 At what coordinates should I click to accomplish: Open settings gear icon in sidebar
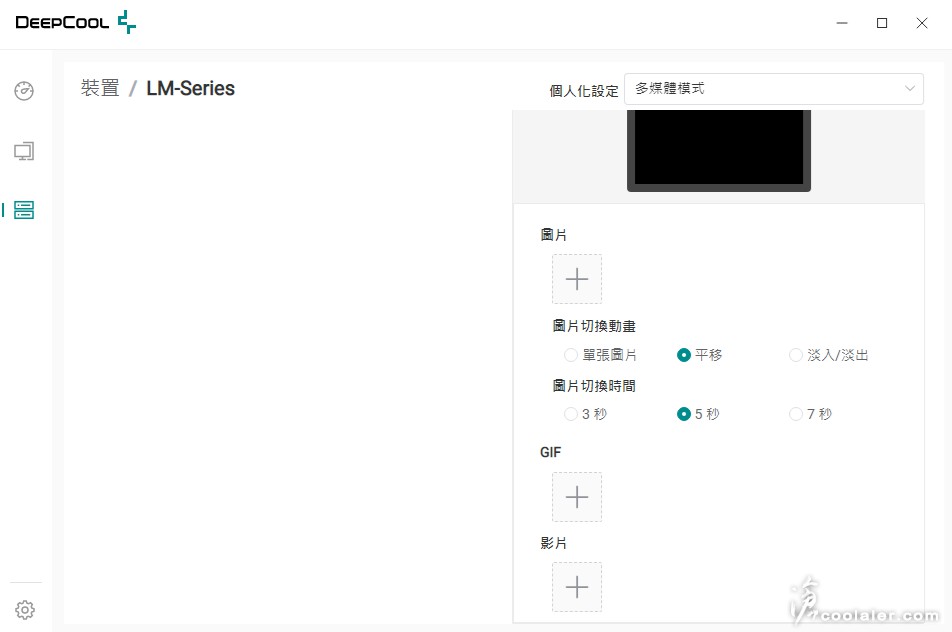tap(25, 610)
